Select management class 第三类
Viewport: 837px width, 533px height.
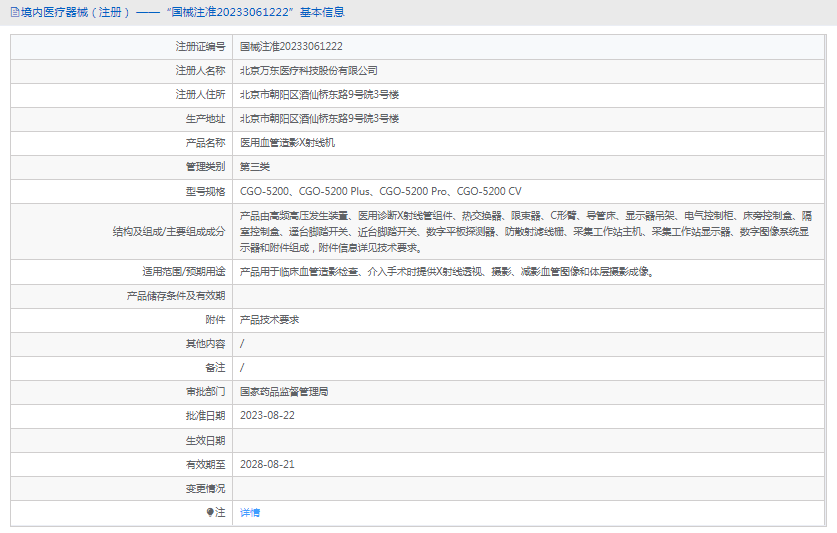click(255, 167)
